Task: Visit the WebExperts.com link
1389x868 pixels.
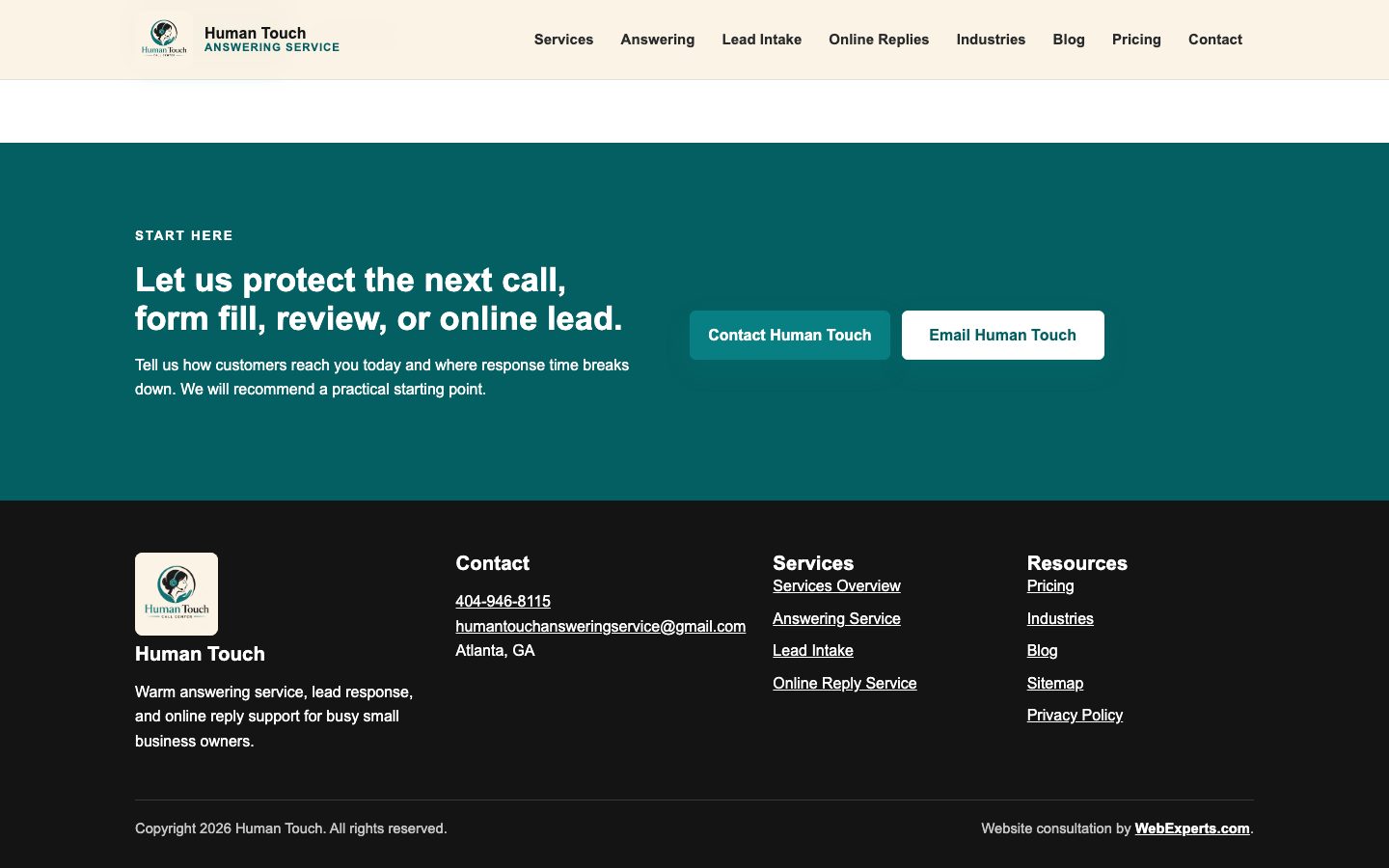Action: pos(1192,828)
